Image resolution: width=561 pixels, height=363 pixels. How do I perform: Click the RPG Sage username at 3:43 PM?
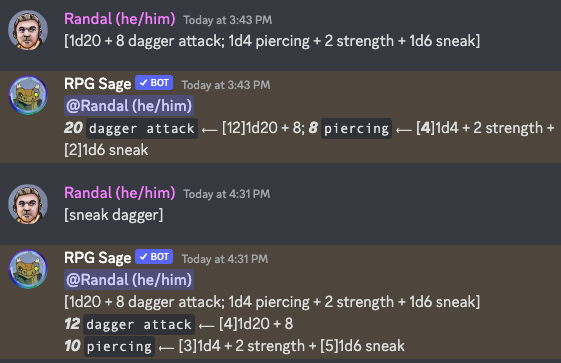click(98, 84)
